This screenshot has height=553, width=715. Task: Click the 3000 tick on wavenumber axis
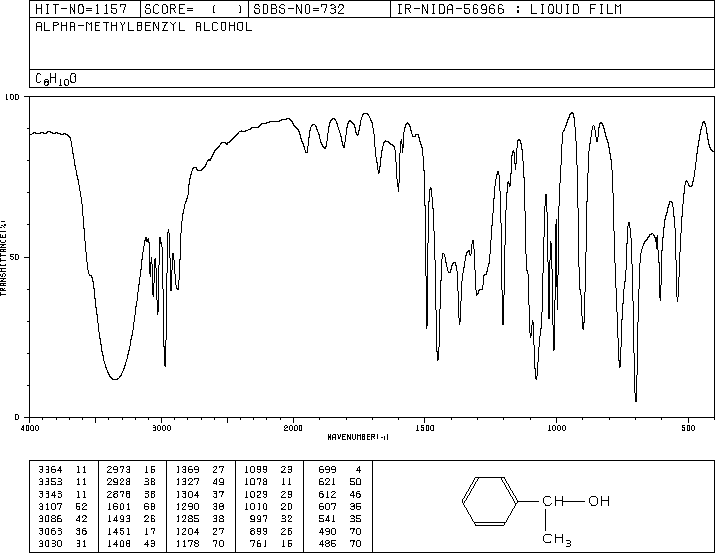pyautogui.click(x=161, y=427)
